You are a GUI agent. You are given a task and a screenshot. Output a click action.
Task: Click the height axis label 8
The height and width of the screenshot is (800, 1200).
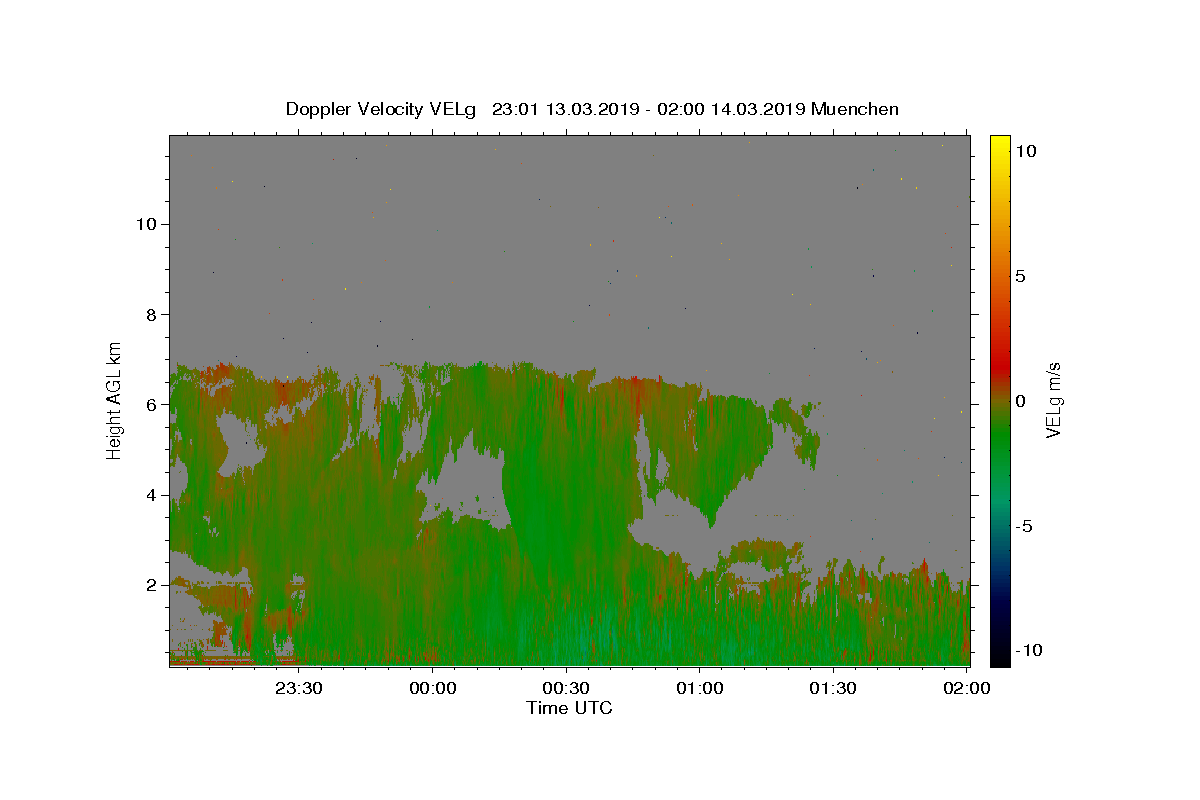151,314
